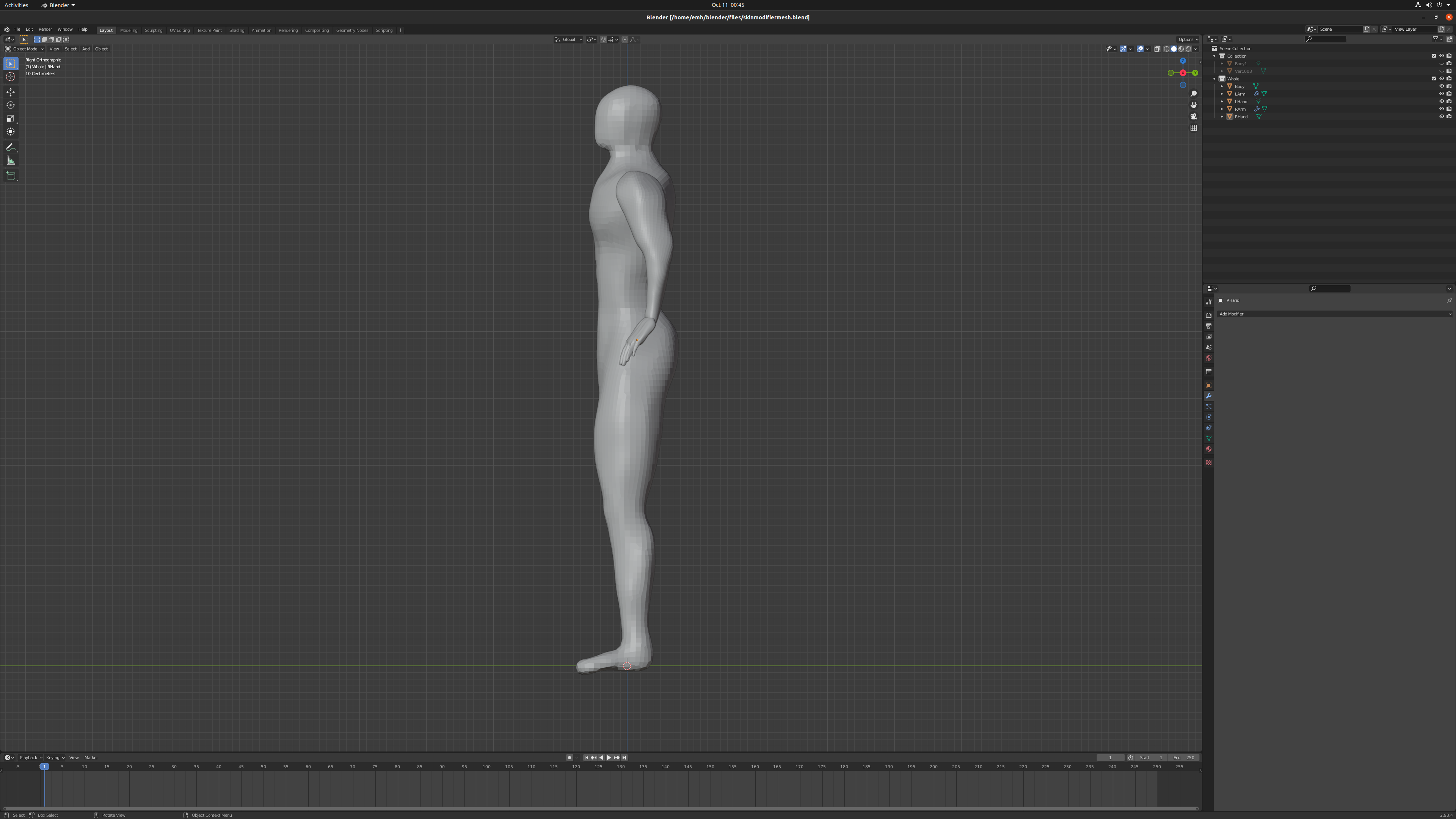The width and height of the screenshot is (1456, 819).
Task: Open the Render menu
Action: pos(45,30)
